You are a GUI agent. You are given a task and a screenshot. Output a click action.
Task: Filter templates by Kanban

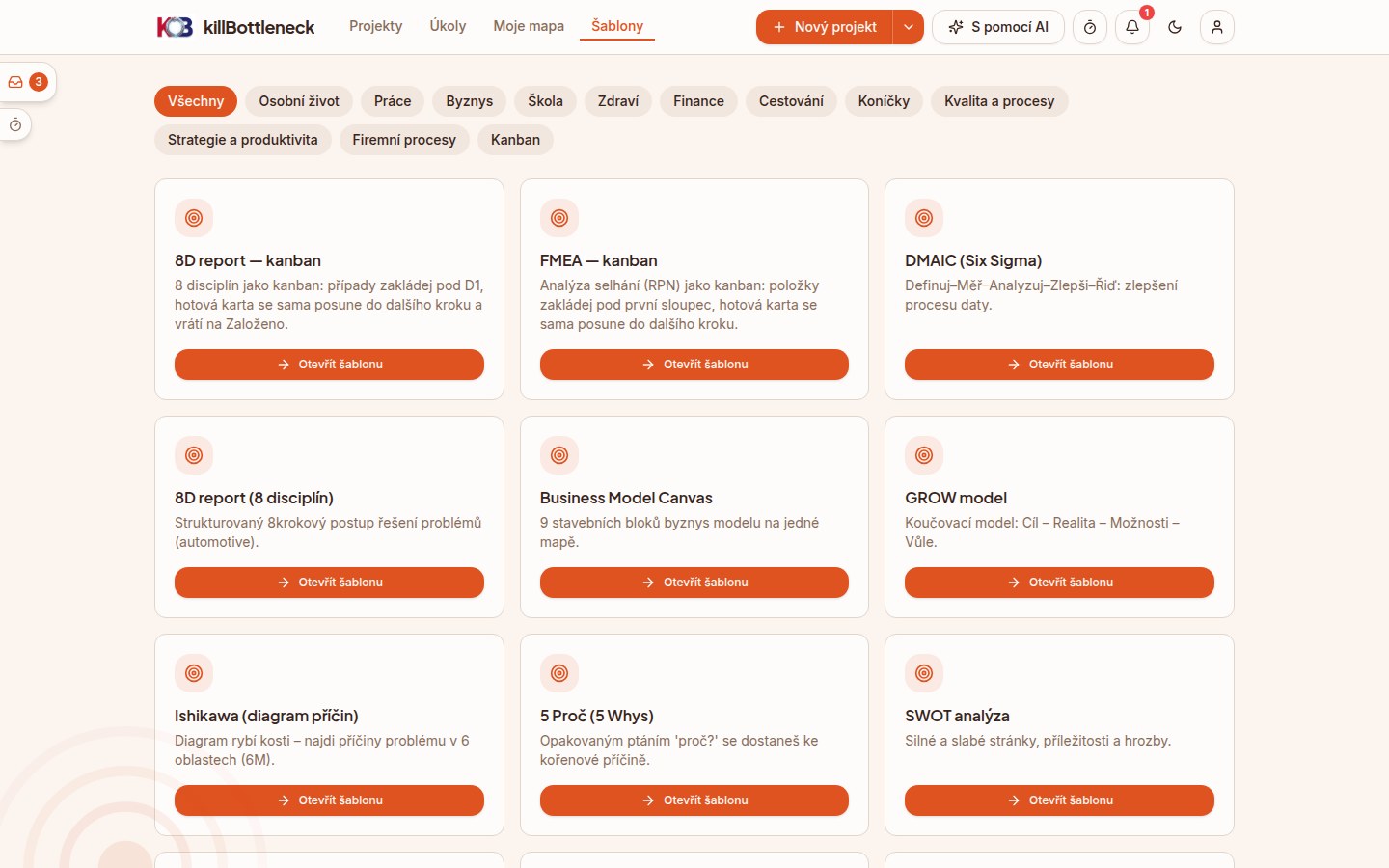coord(515,140)
